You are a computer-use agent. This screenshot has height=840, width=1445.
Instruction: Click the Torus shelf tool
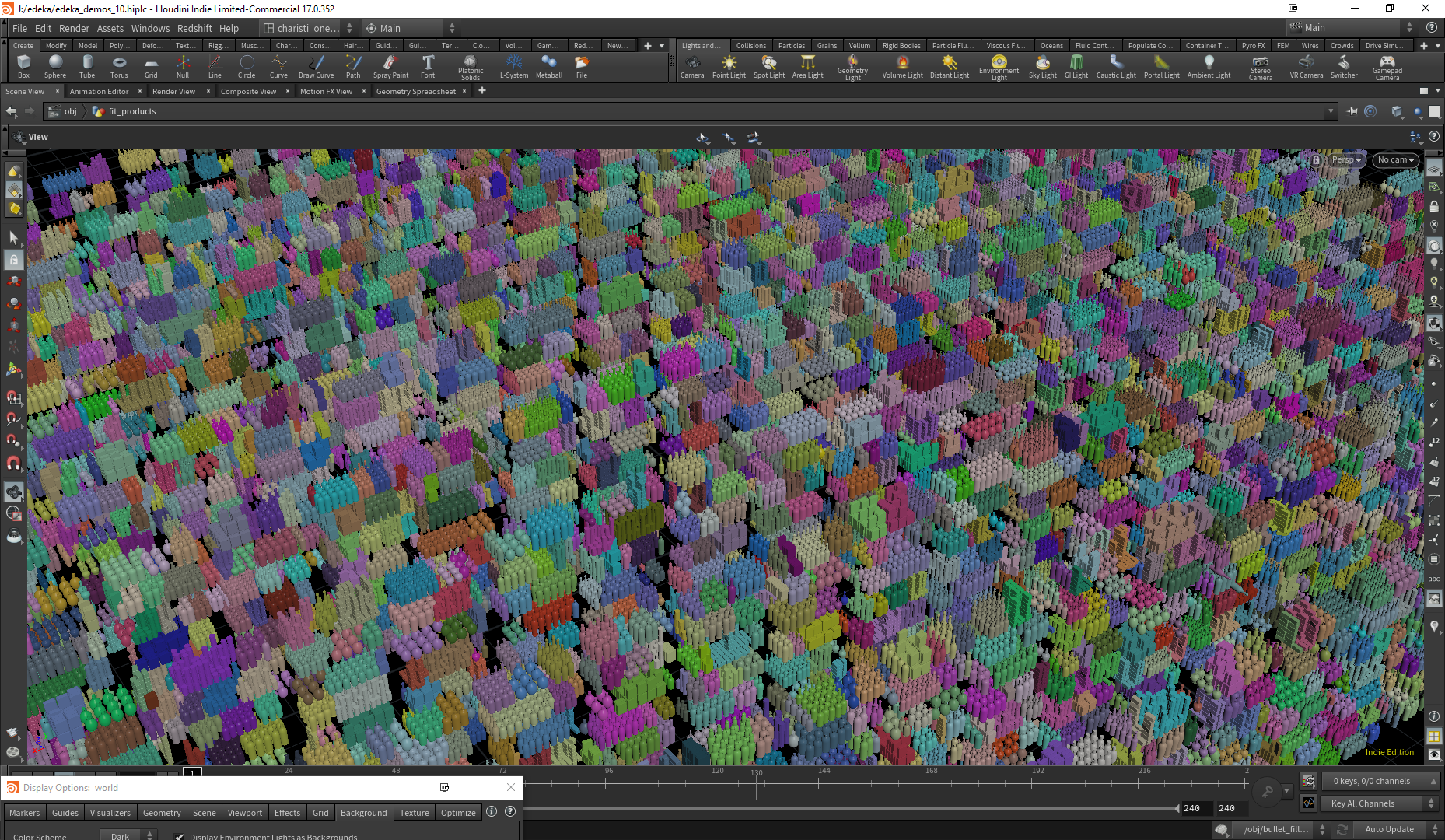pos(118,66)
